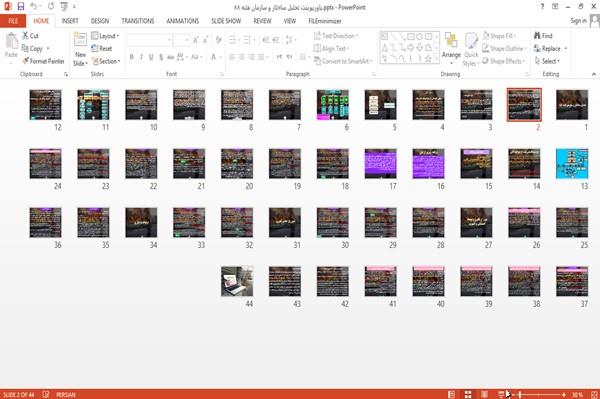Collapse the ribbon
This screenshot has width=600, height=399.
tap(593, 74)
